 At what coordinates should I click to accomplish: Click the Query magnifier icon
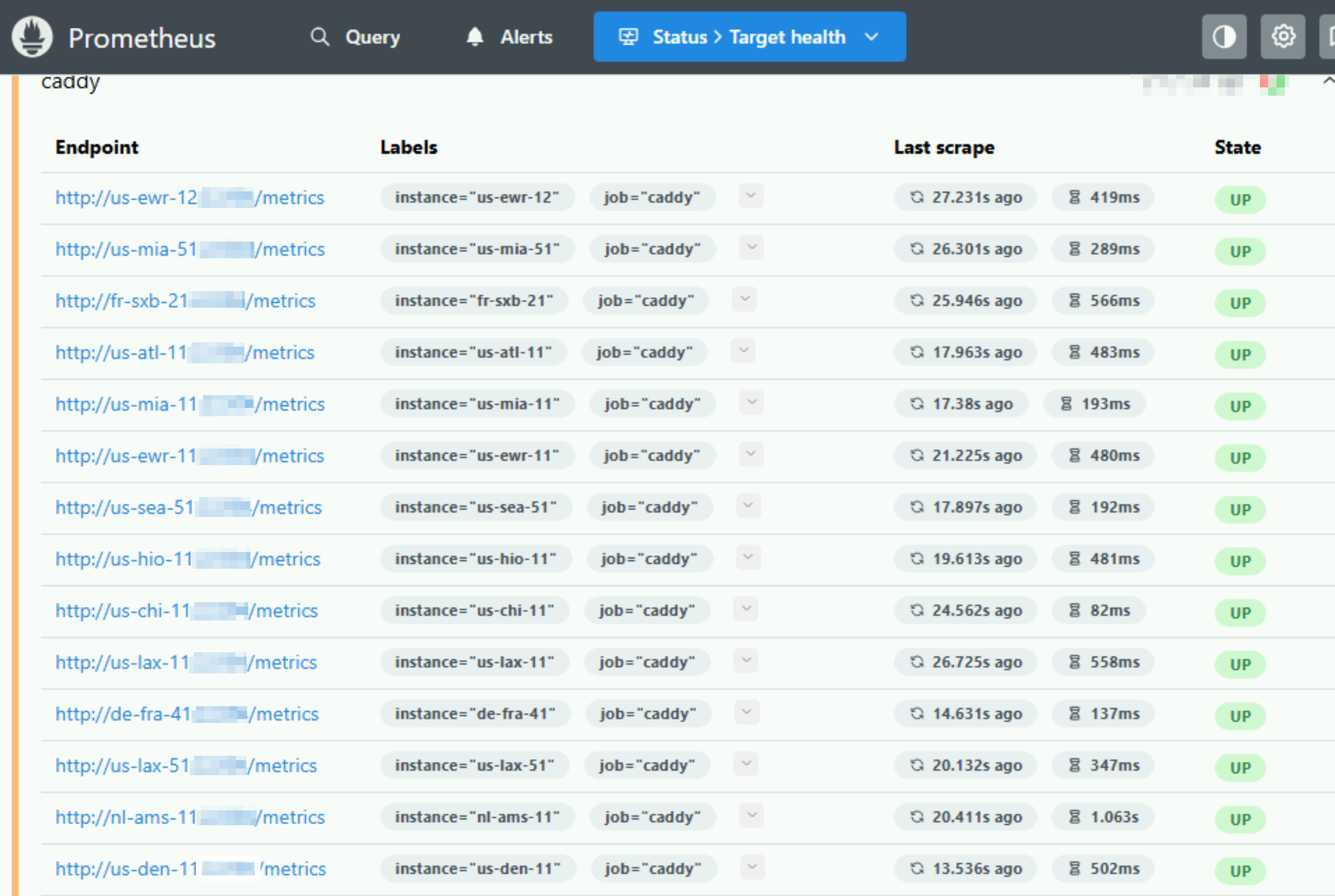(x=320, y=37)
